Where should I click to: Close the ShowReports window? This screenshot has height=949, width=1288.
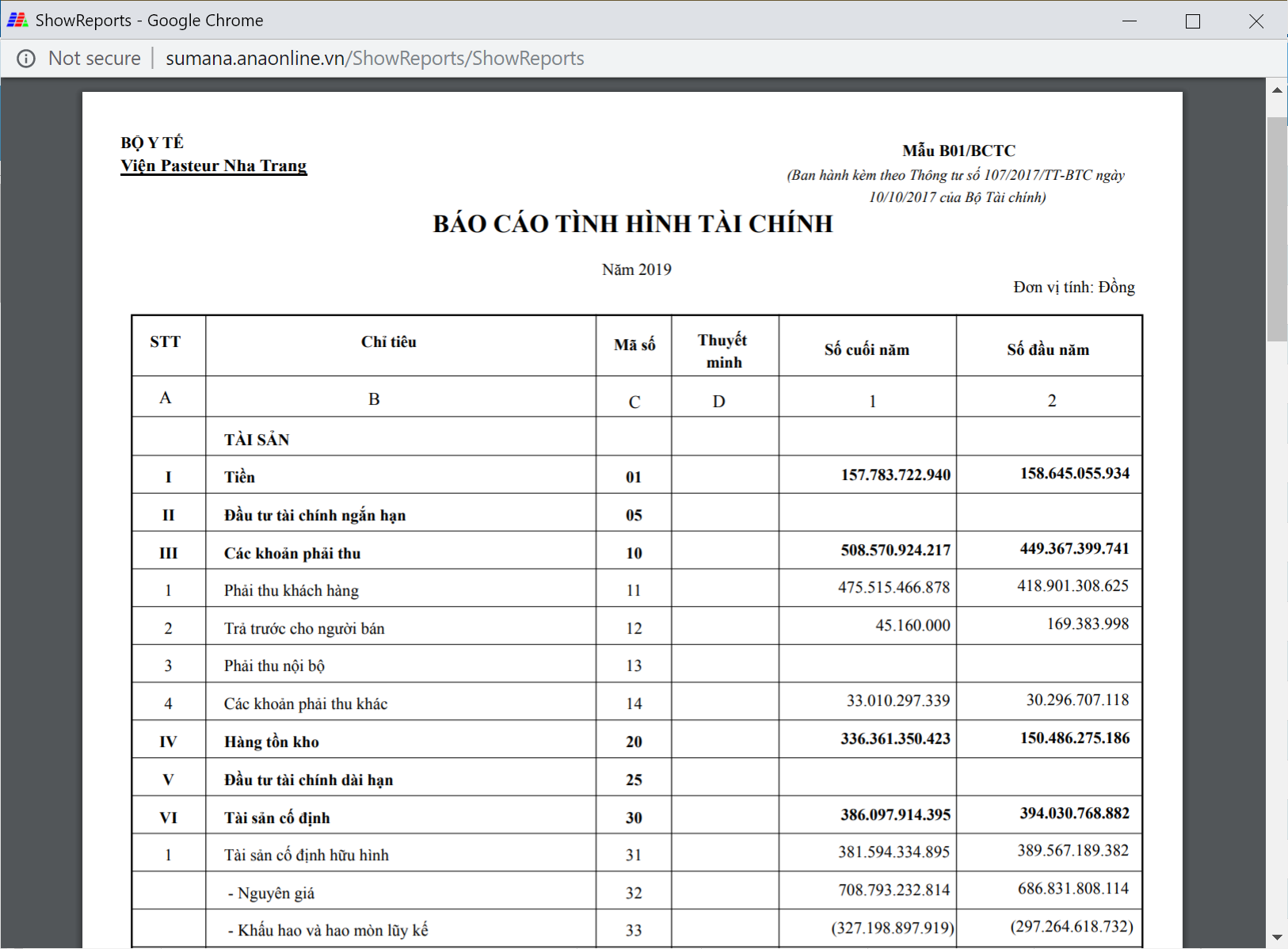coord(1256,21)
